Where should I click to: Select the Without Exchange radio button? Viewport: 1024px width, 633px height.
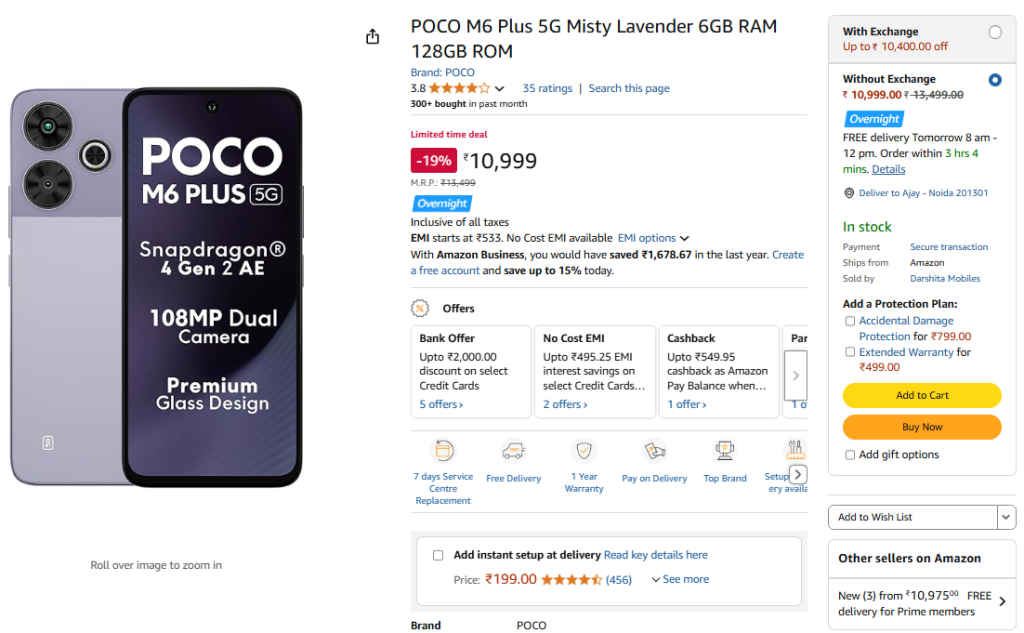tap(996, 80)
